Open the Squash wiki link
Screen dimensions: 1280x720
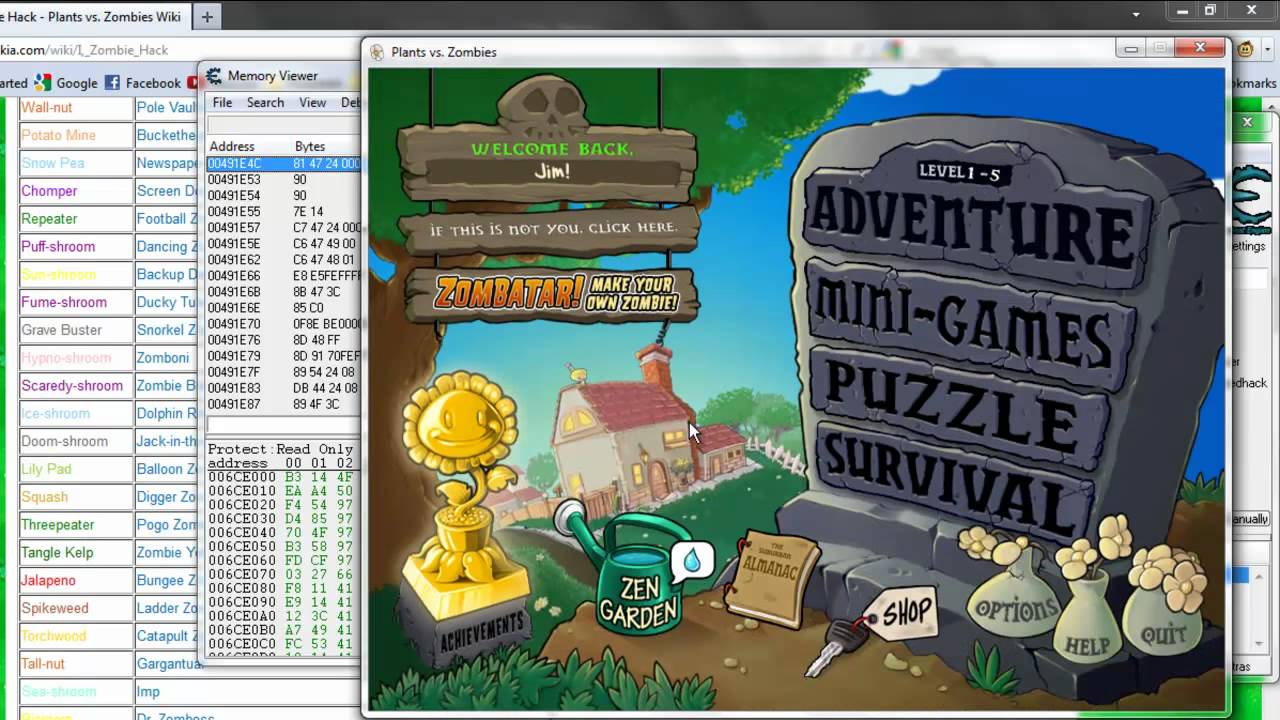pos(45,497)
